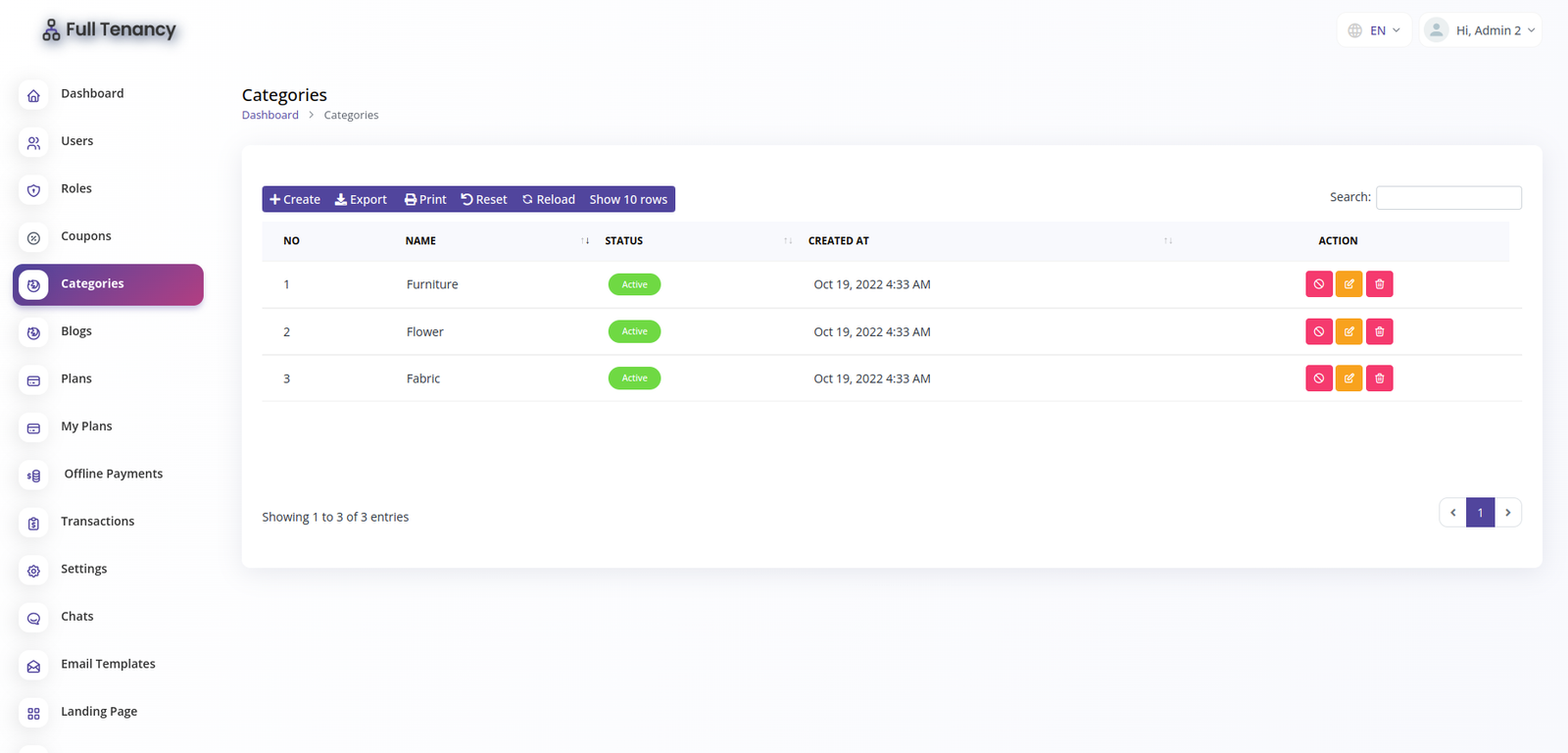The width and height of the screenshot is (1568, 753).
Task: Click the Settings gear icon in sidebar
Action: pos(33,571)
